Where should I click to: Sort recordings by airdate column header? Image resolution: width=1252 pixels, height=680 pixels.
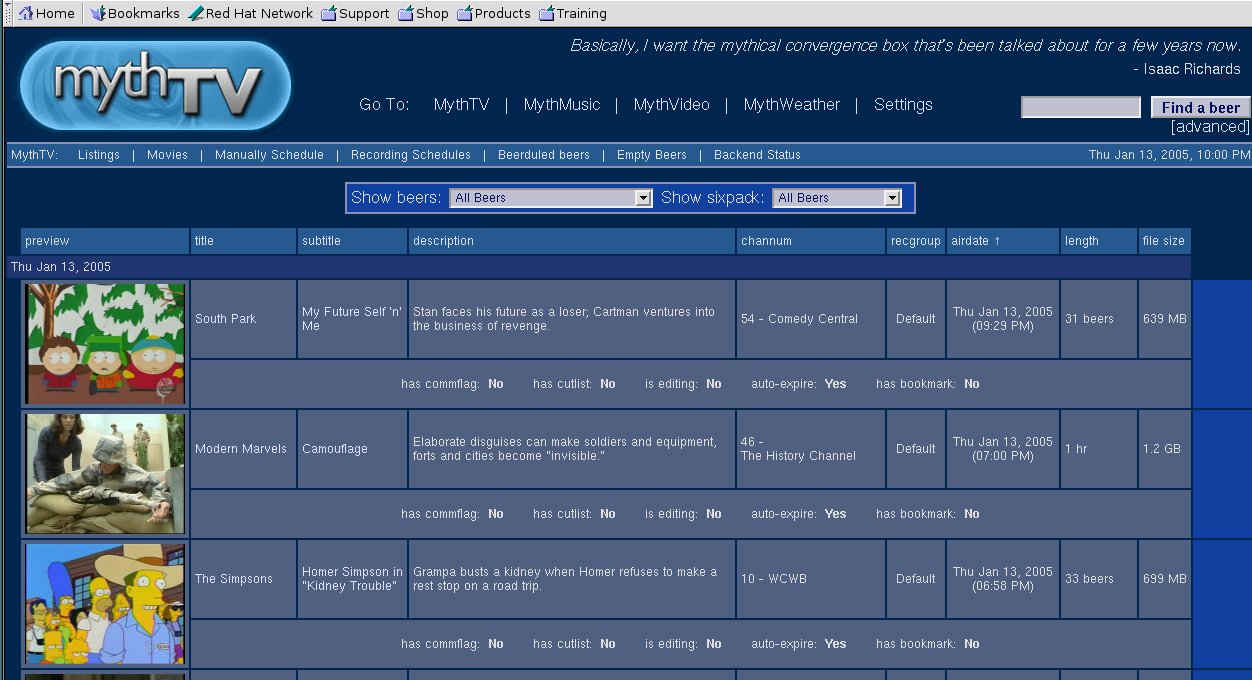[976, 241]
